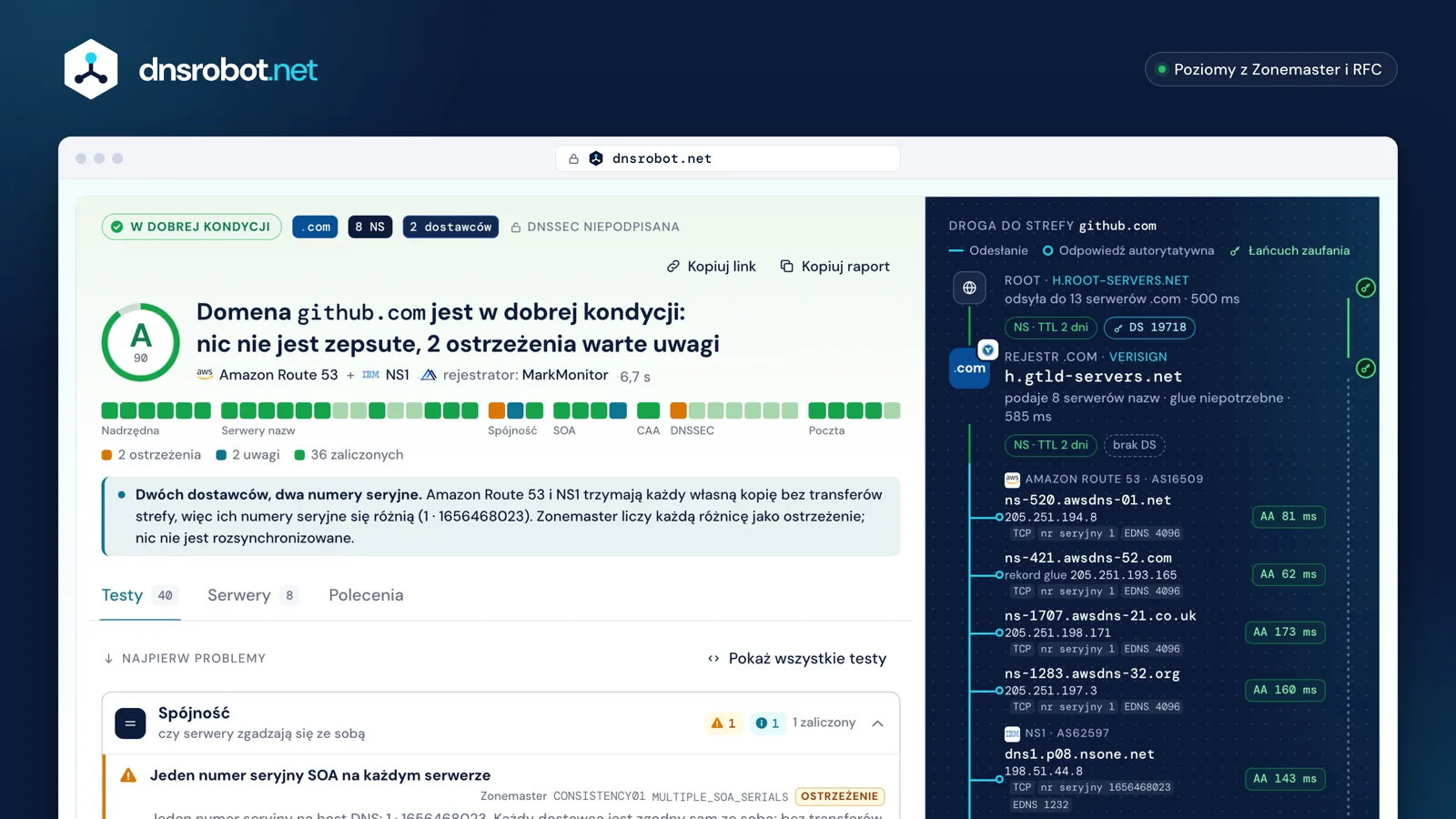The image size is (1456, 819).
Task: Select nameserver ns-1707.awsdns-21.co.uk
Action: click(1100, 616)
